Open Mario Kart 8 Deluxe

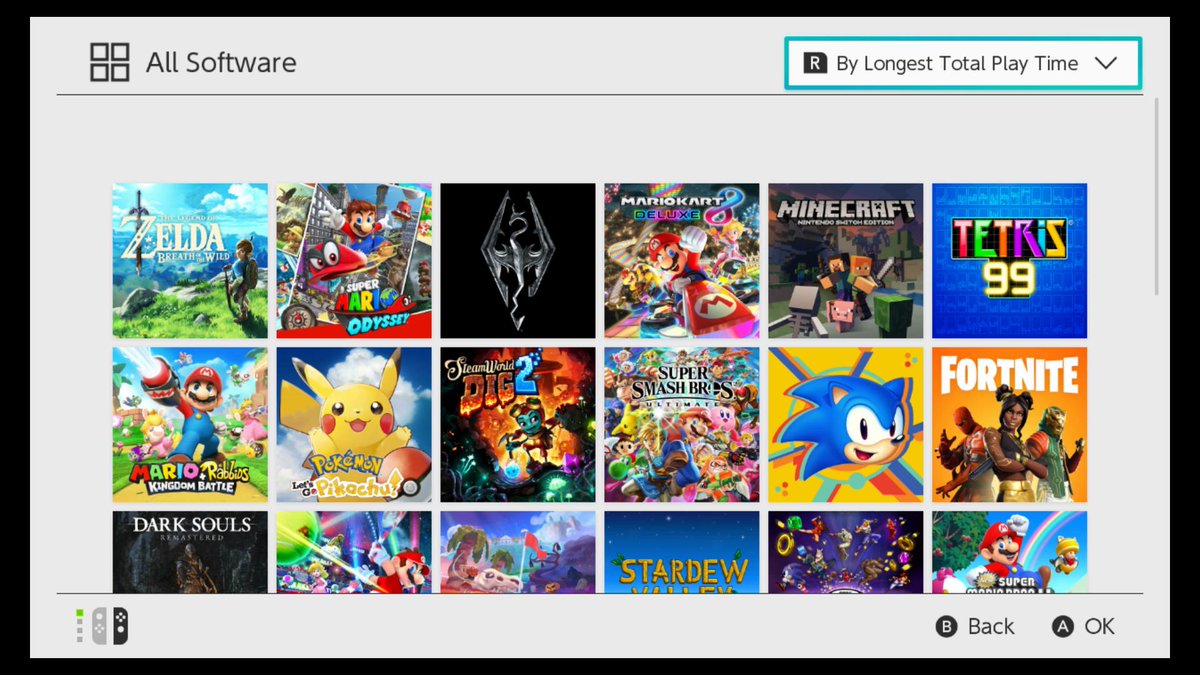point(682,260)
